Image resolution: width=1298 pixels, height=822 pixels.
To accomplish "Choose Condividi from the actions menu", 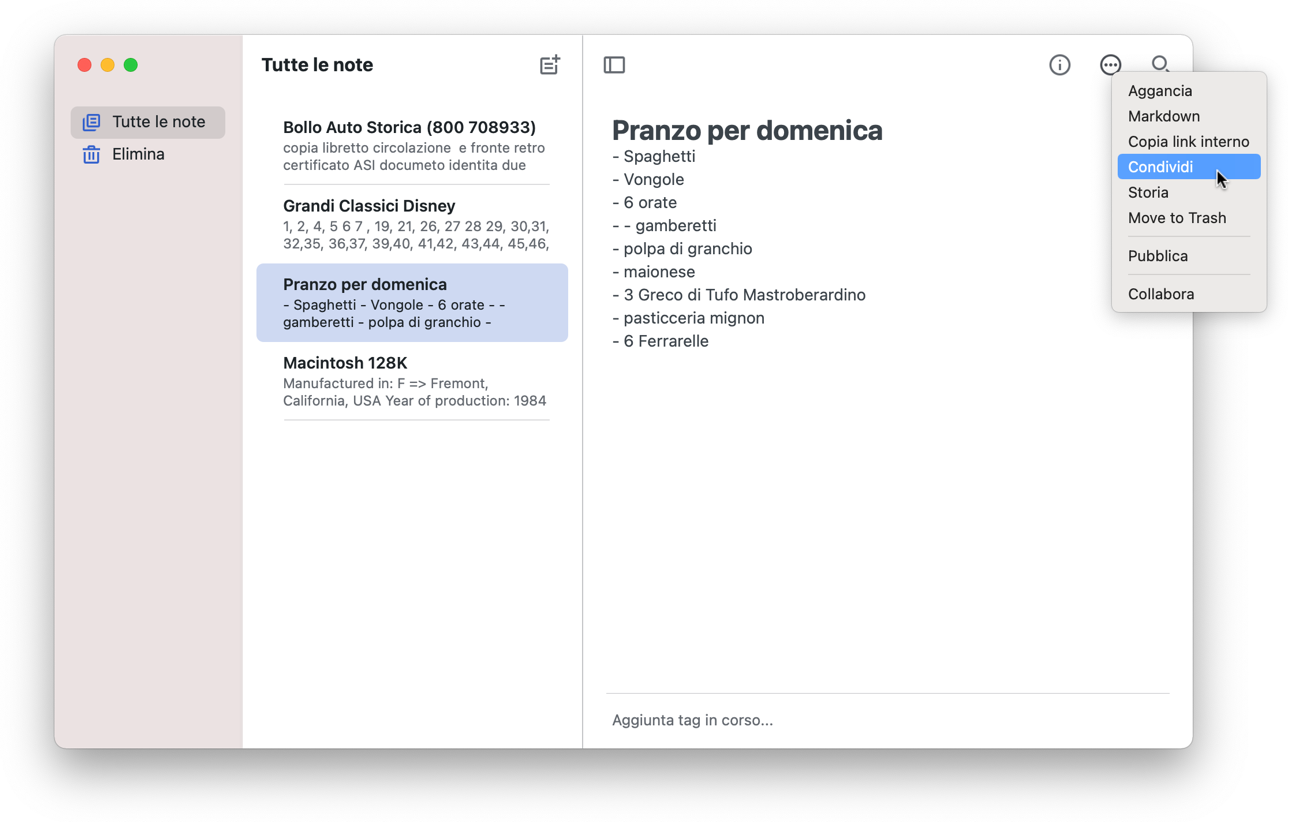I will tap(1159, 166).
